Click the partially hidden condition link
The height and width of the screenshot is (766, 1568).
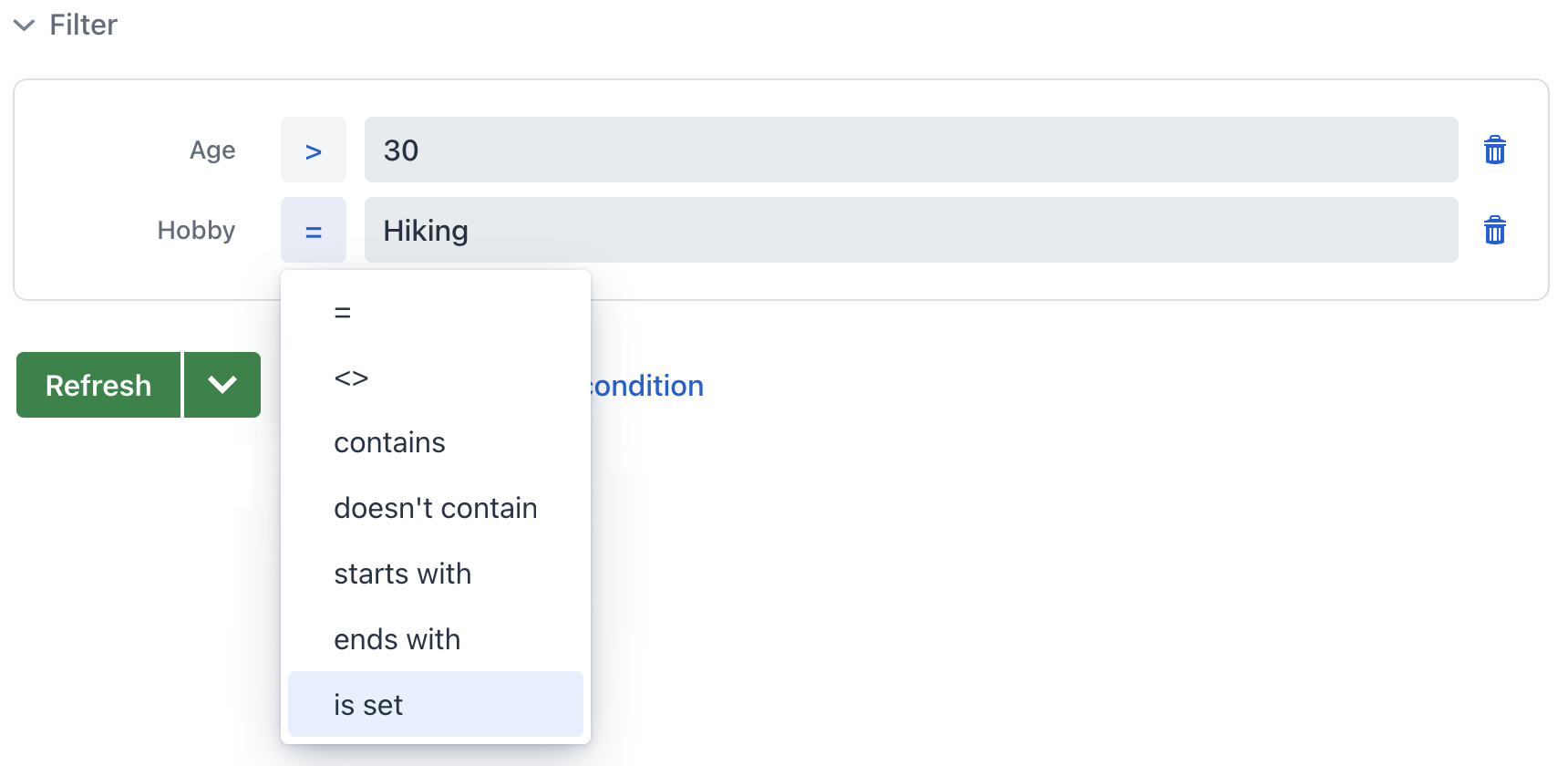click(647, 386)
